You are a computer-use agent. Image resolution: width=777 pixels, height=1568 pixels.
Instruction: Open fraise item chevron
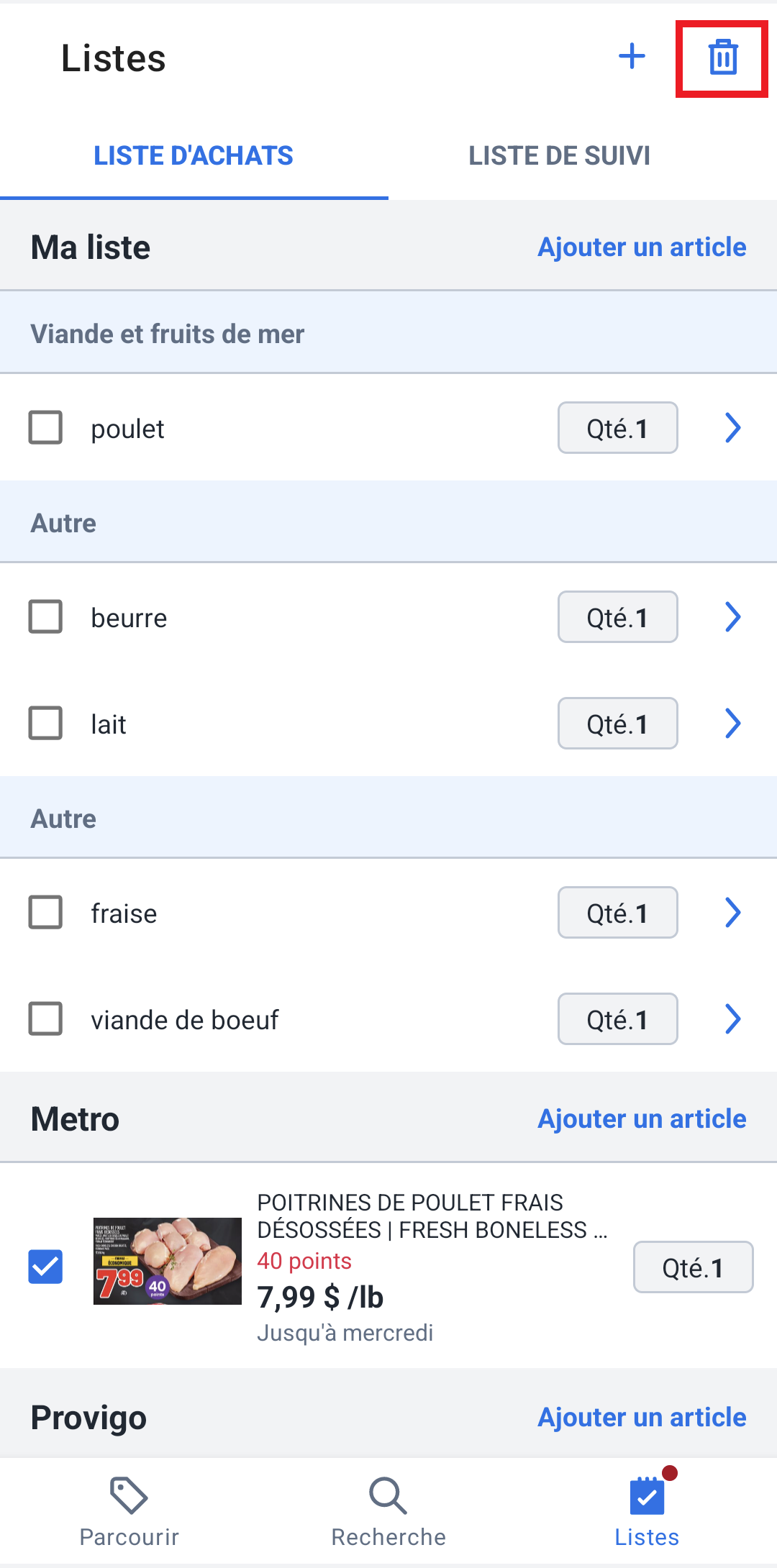732,912
